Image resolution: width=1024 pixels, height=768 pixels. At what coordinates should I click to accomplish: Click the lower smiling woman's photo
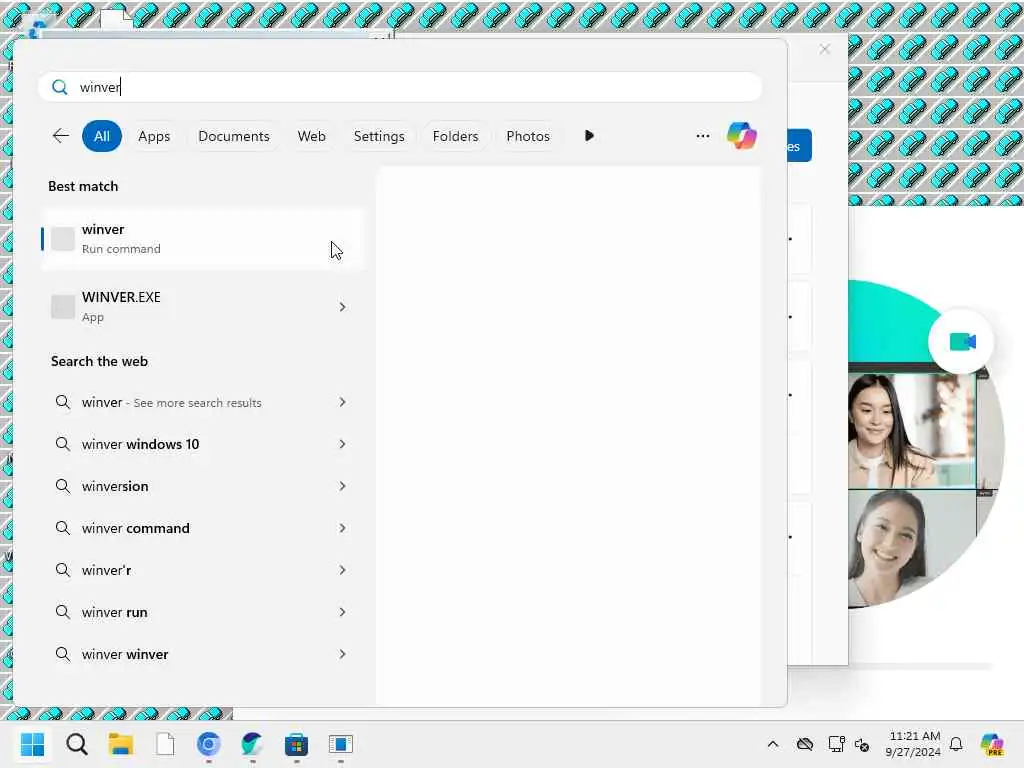[x=912, y=547]
